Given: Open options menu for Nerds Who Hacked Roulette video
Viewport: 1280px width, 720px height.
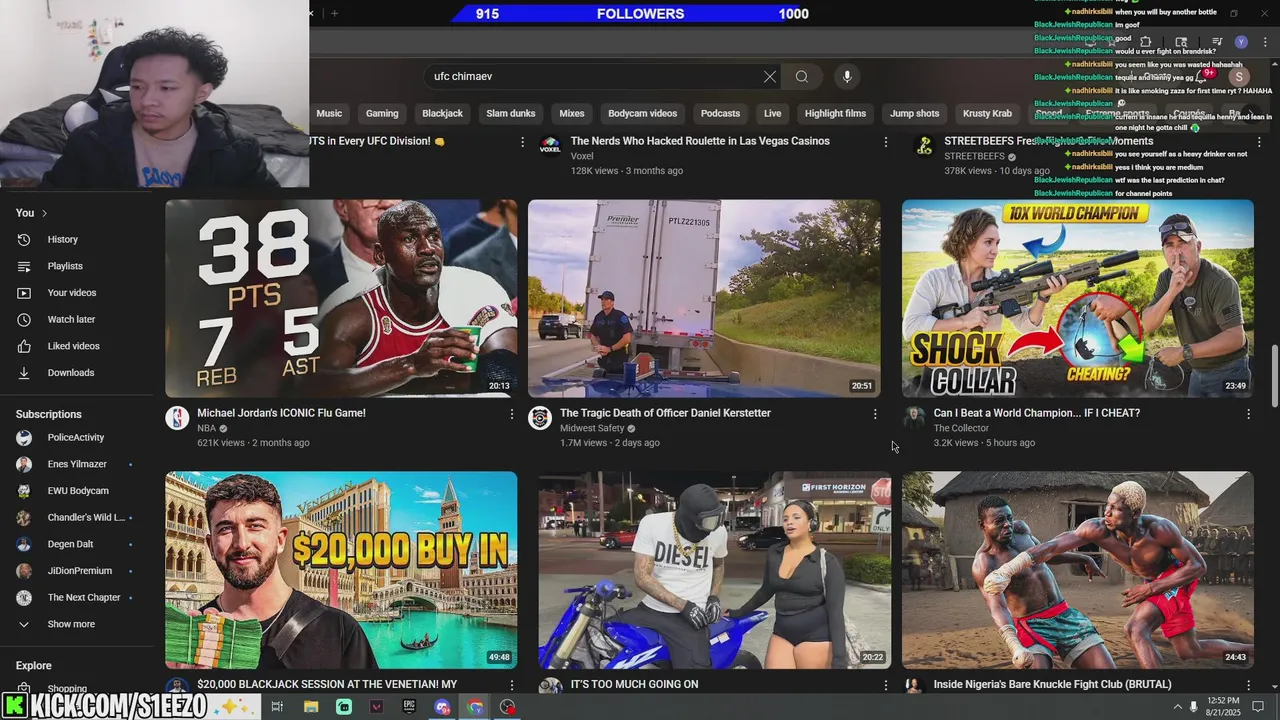Looking at the screenshot, I should (x=885, y=142).
